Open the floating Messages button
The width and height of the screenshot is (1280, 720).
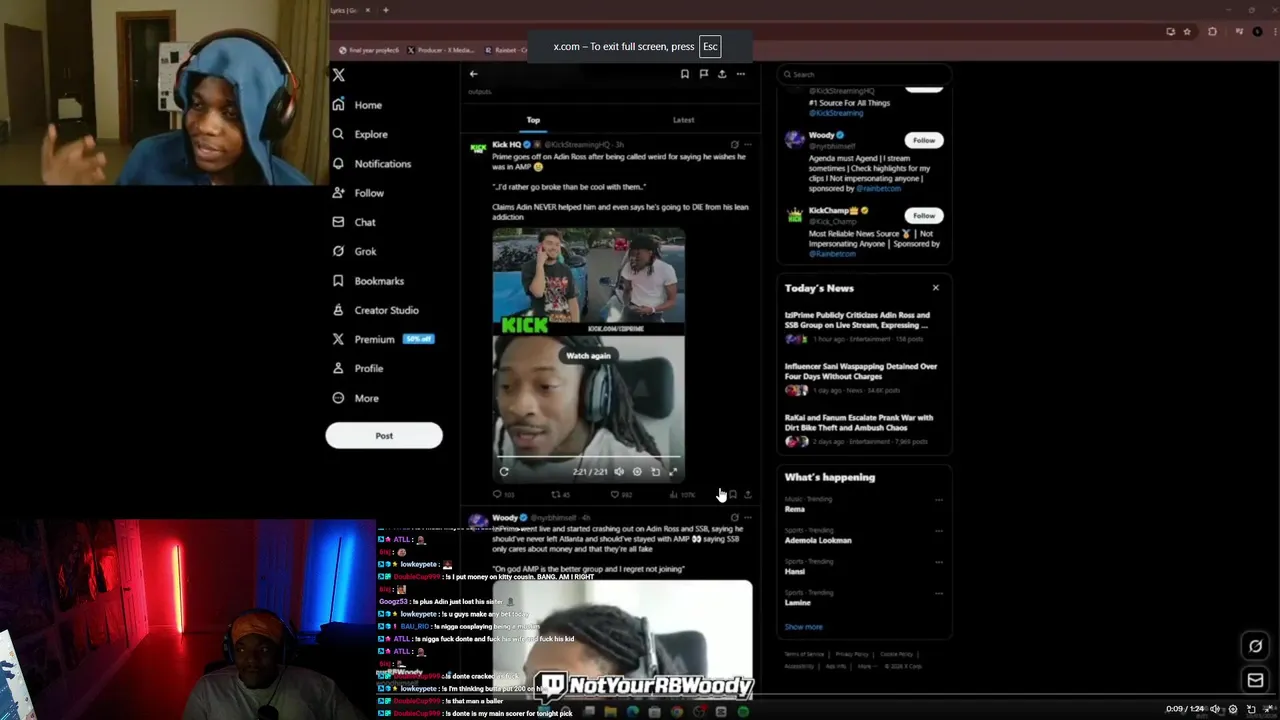coord(1256,681)
